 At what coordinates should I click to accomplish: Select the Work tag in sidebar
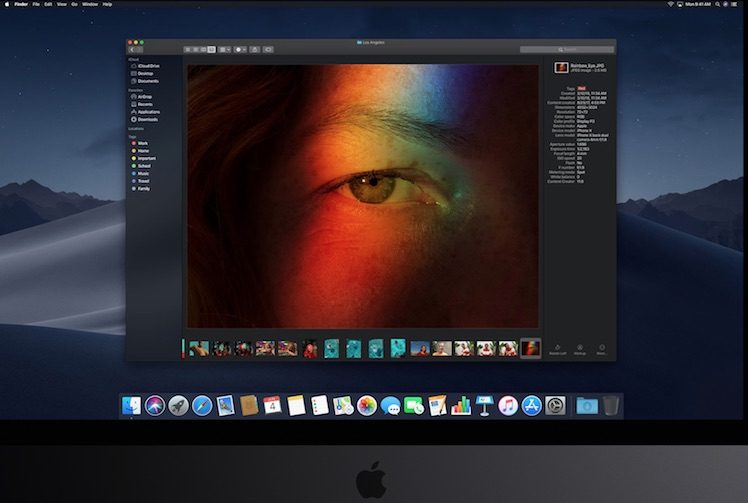click(143, 143)
